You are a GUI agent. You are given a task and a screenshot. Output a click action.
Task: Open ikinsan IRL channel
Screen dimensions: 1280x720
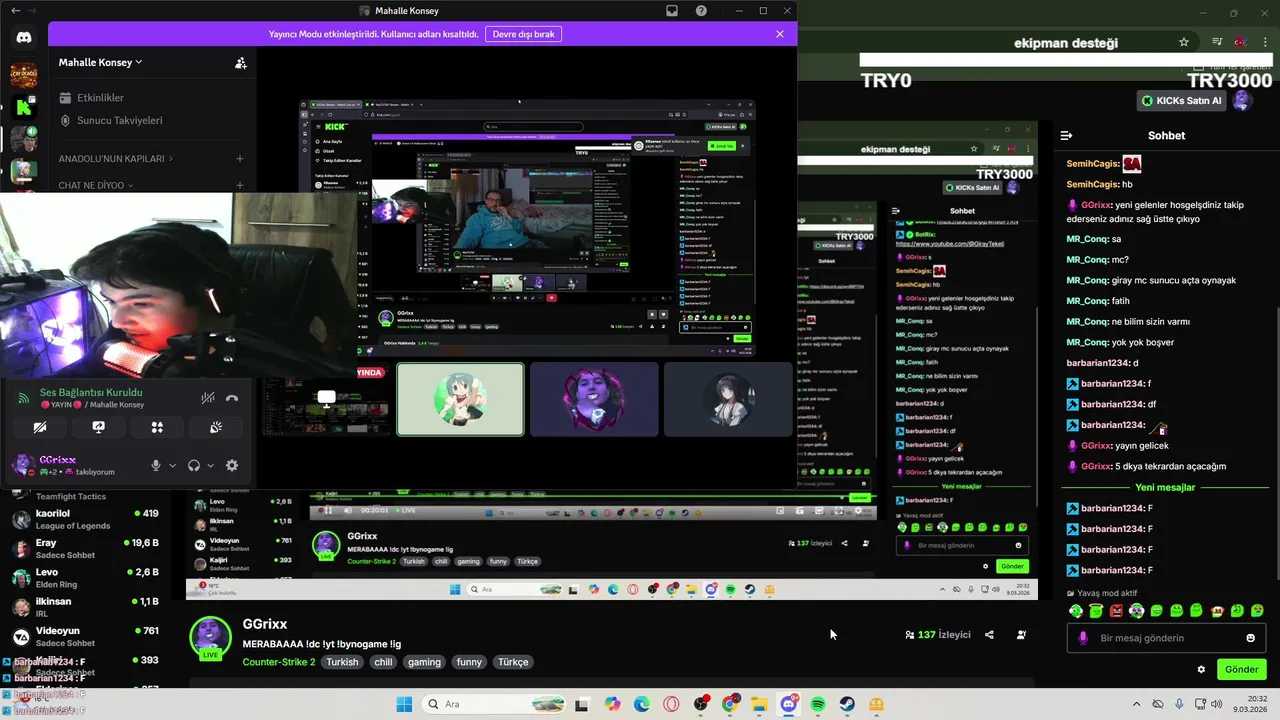click(84, 607)
